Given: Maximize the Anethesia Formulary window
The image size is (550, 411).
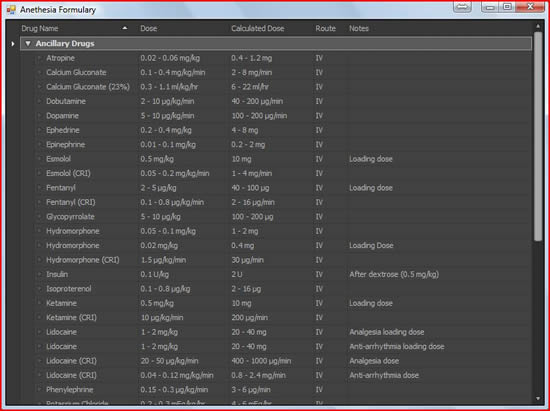Looking at the screenshot, I should tap(507, 7).
